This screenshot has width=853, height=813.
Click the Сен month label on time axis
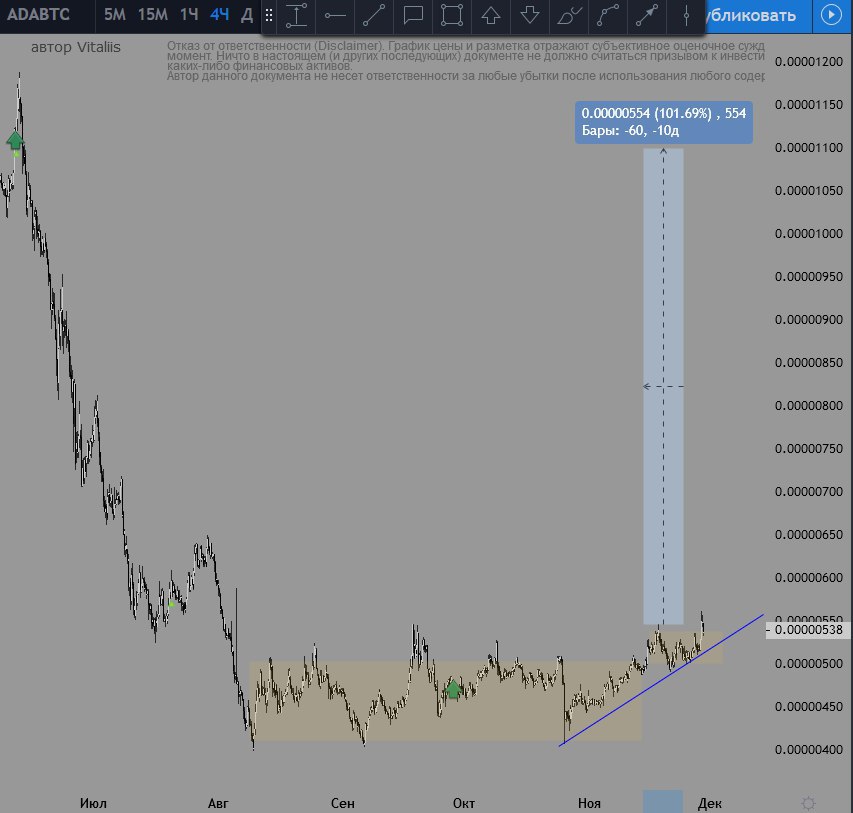pos(343,803)
